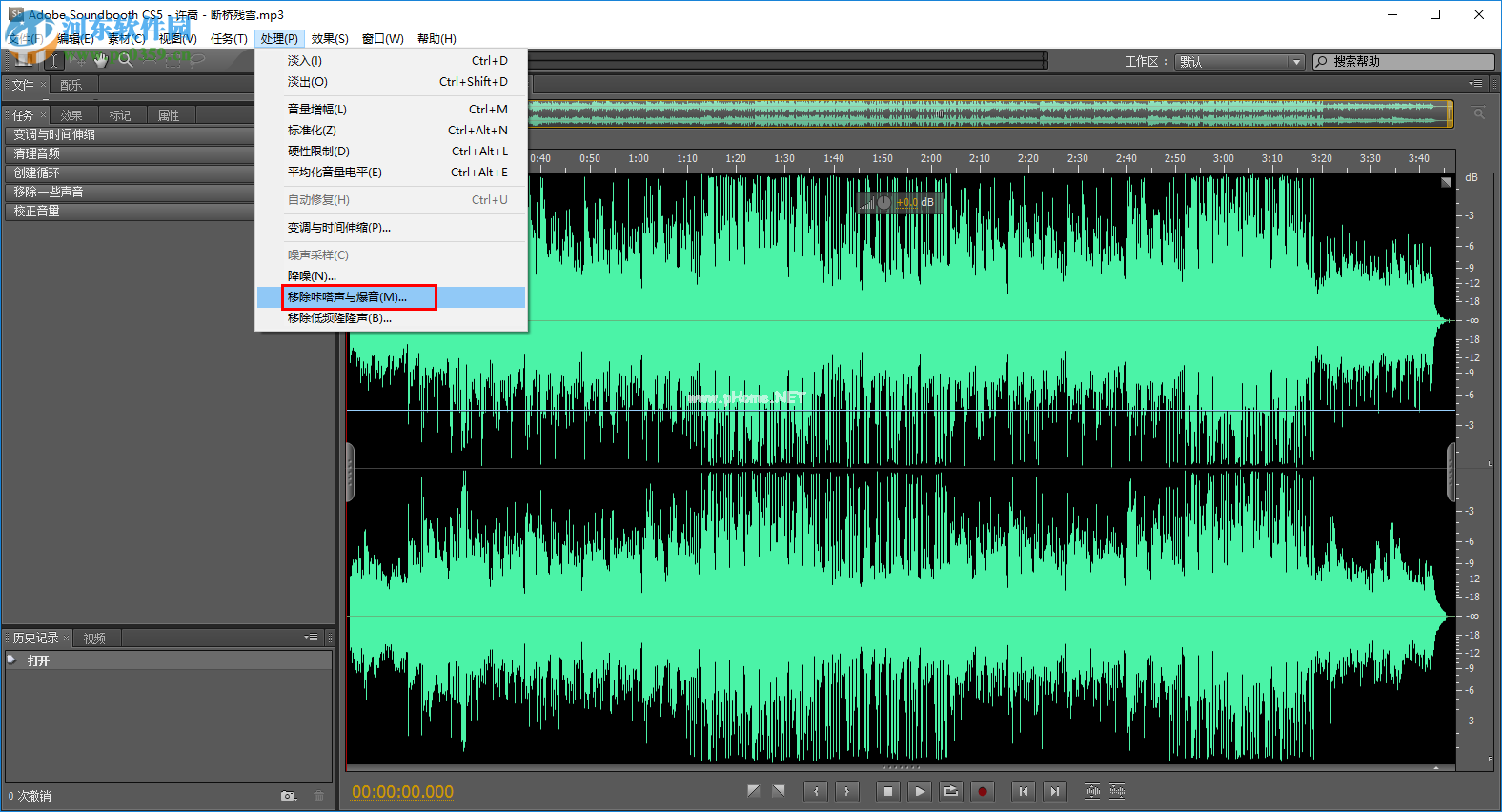The width and height of the screenshot is (1502, 812).
Task: Expand the 清理音频 task
Action: [128, 154]
